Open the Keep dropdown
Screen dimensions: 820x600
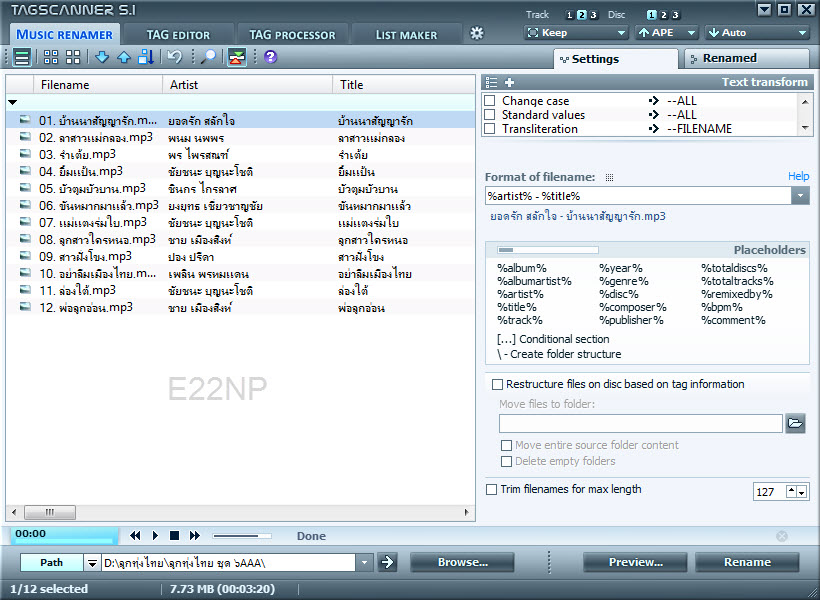pos(576,32)
